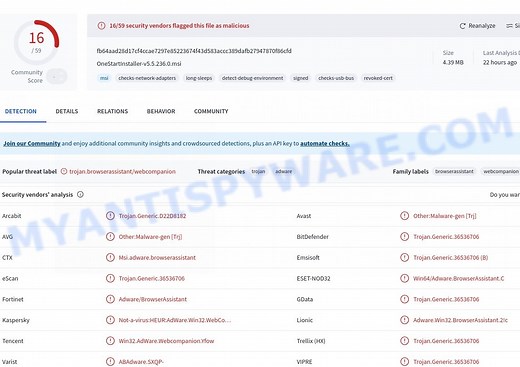Click the GData detection warning icon
The height and width of the screenshot is (367, 520).
point(404,299)
